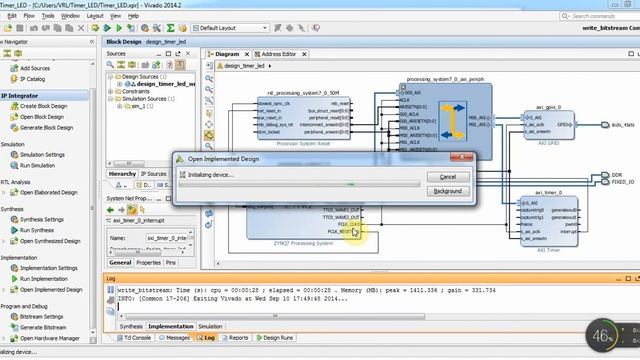Screen dimensions: 640x360
Task: Open the Tools menu
Action: tap(48, 16)
